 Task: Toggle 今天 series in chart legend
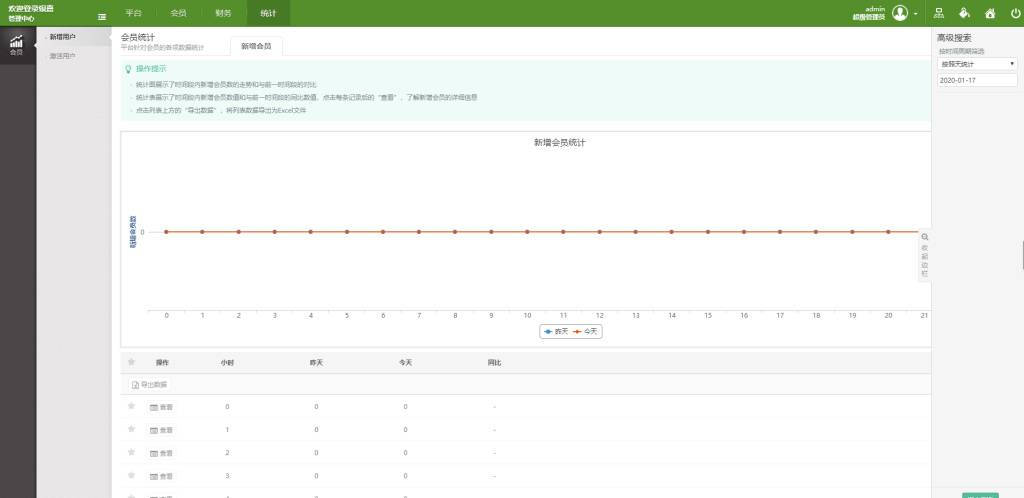585,332
